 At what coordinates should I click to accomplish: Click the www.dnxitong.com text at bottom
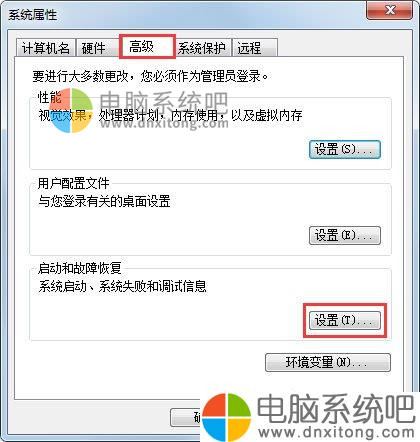336,432
